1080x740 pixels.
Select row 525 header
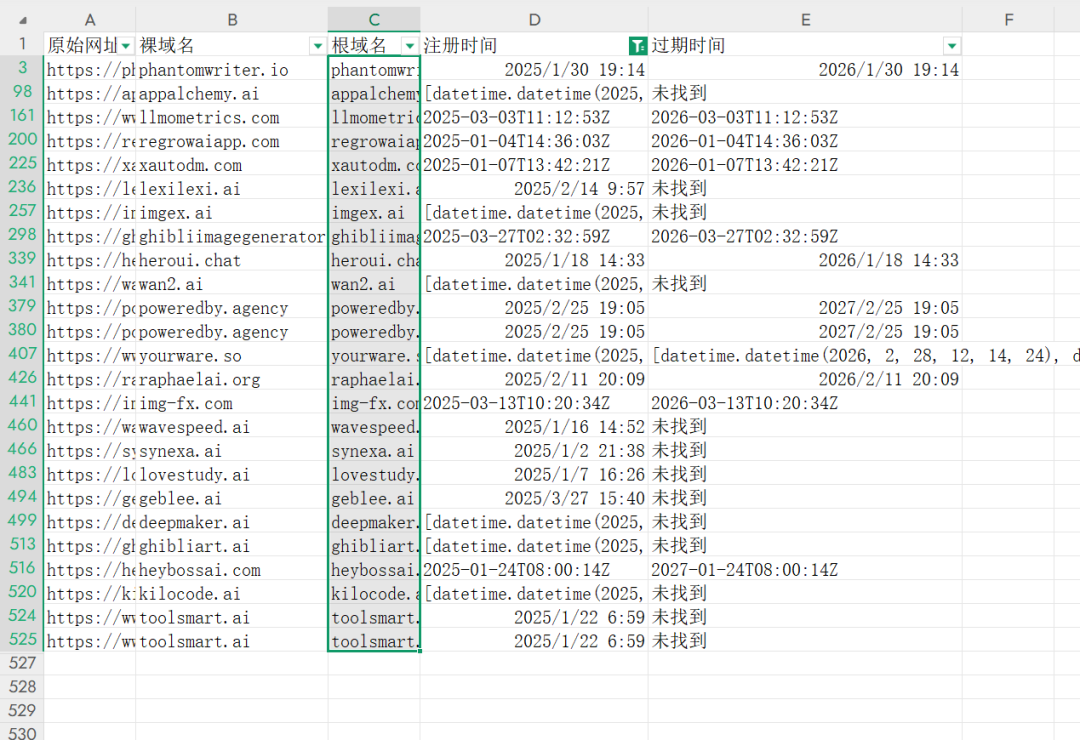tap(22, 640)
